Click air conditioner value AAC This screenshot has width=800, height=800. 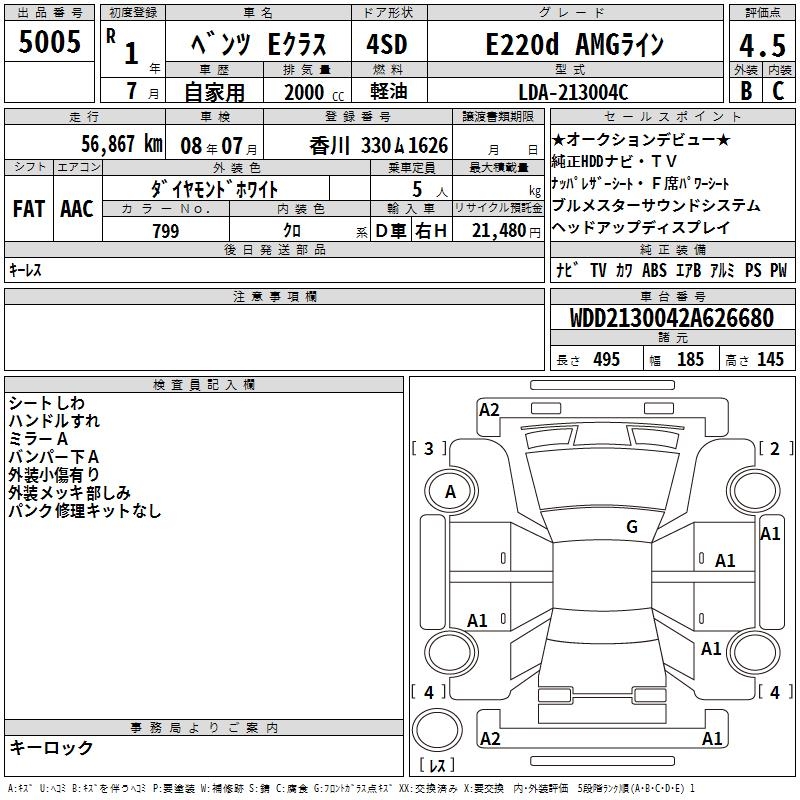point(77,209)
